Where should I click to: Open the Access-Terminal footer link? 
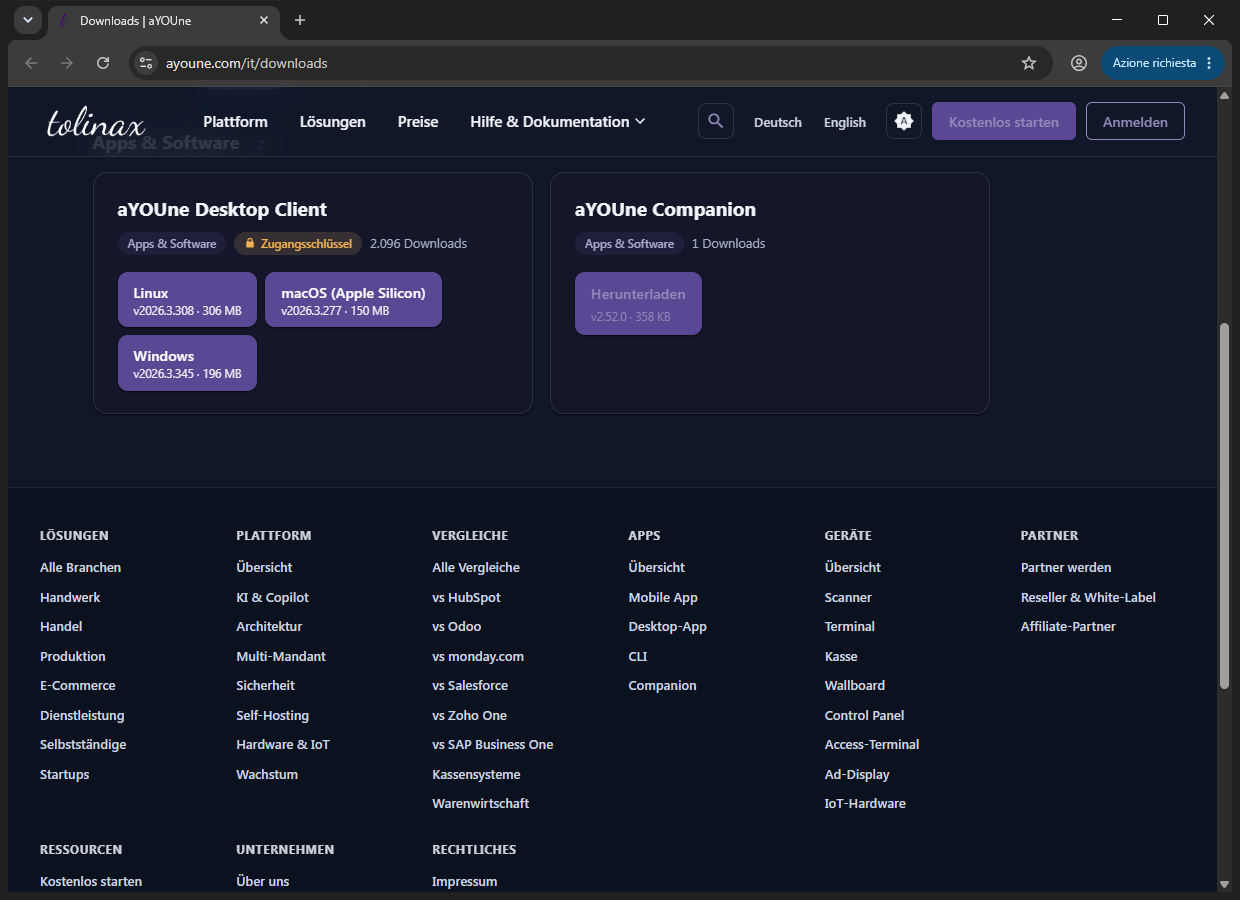872,744
